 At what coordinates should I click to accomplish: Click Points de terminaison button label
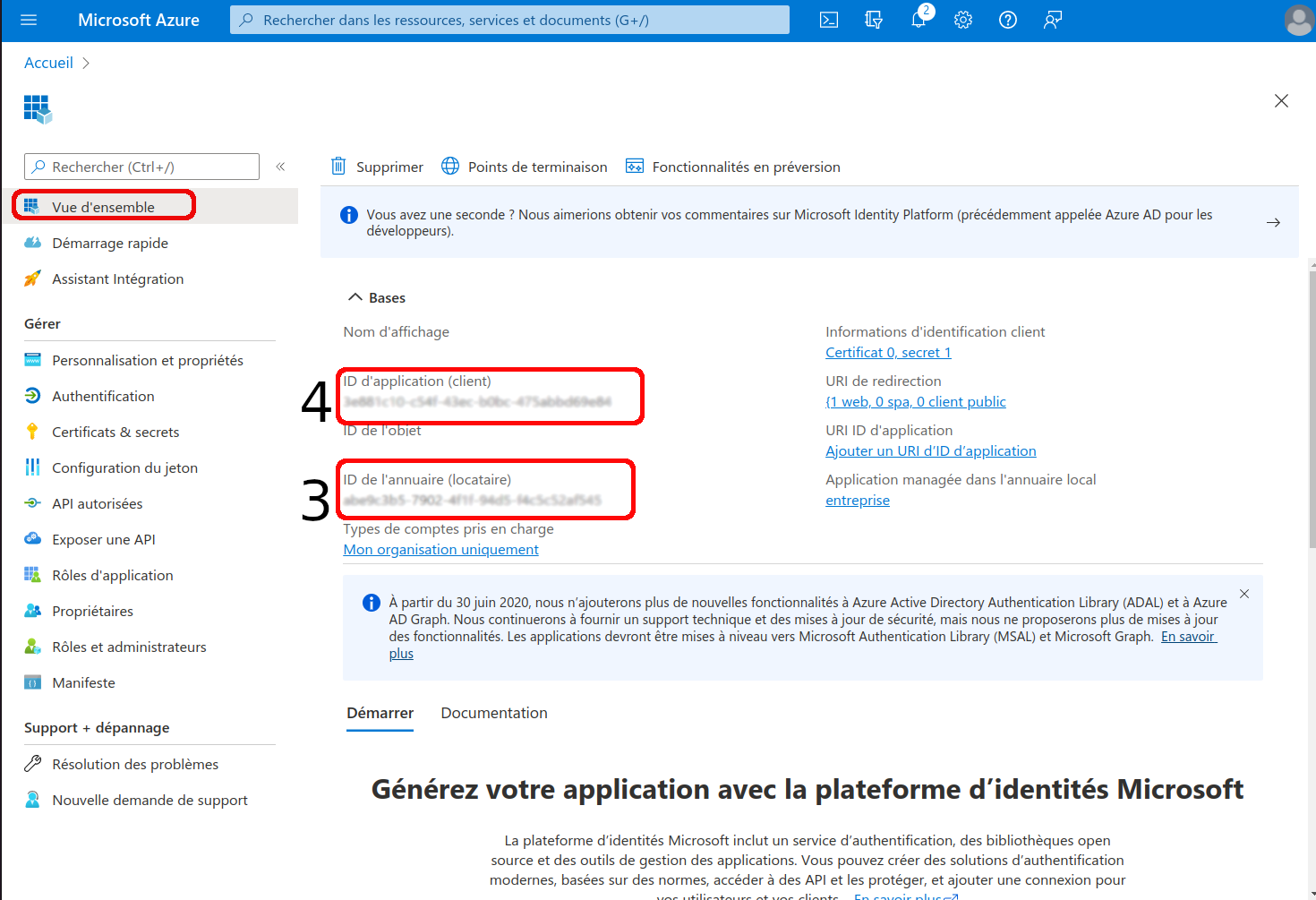[x=537, y=167]
